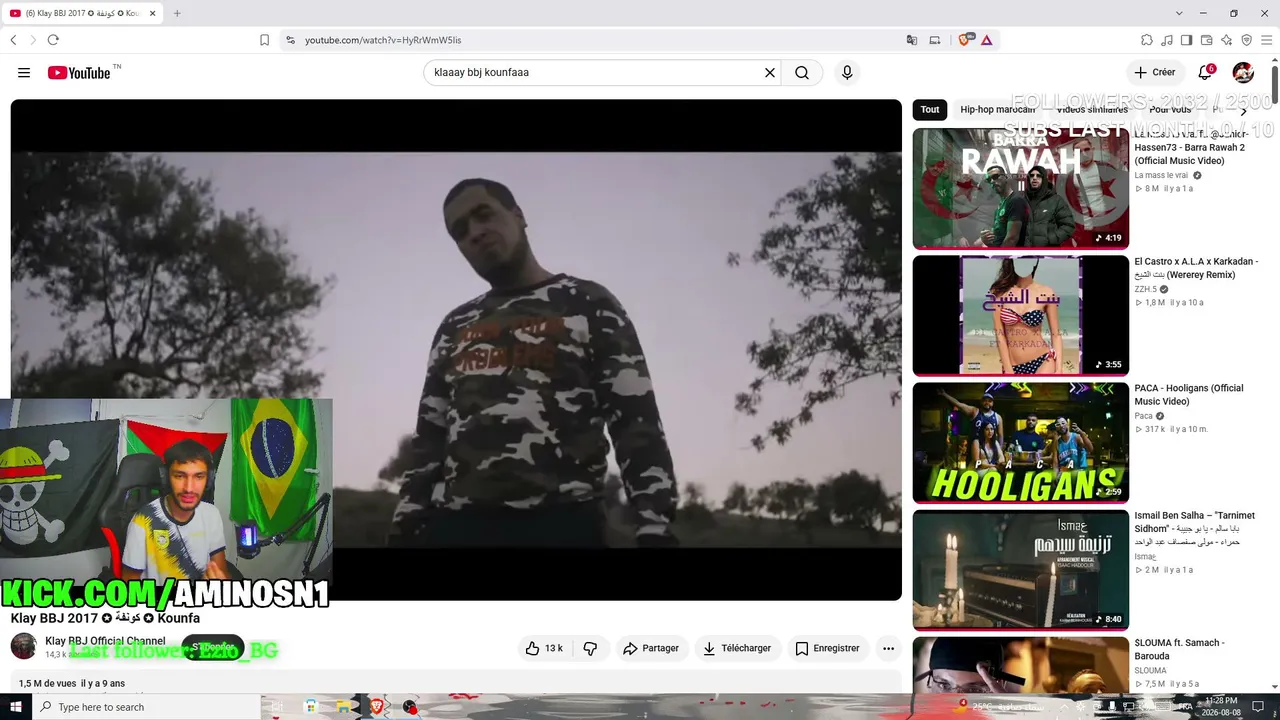Screen dimensions: 1280x720
Task: Open the PACA Hooligans video thumbnail
Action: point(1020,443)
